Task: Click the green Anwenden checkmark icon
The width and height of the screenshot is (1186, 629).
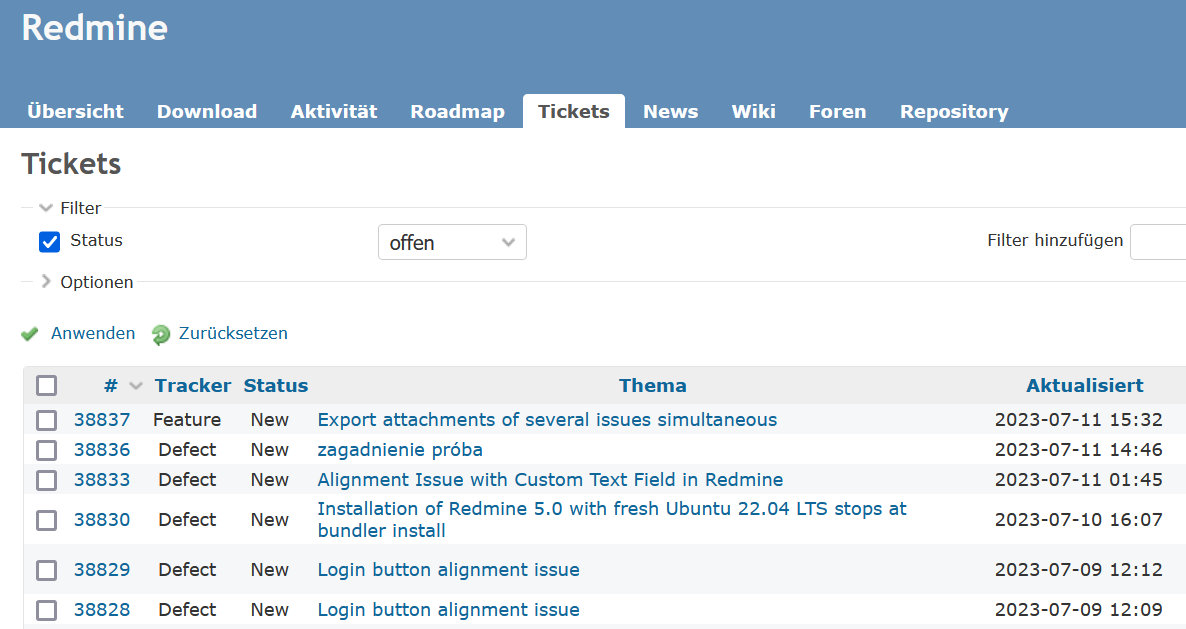Action: click(x=29, y=334)
